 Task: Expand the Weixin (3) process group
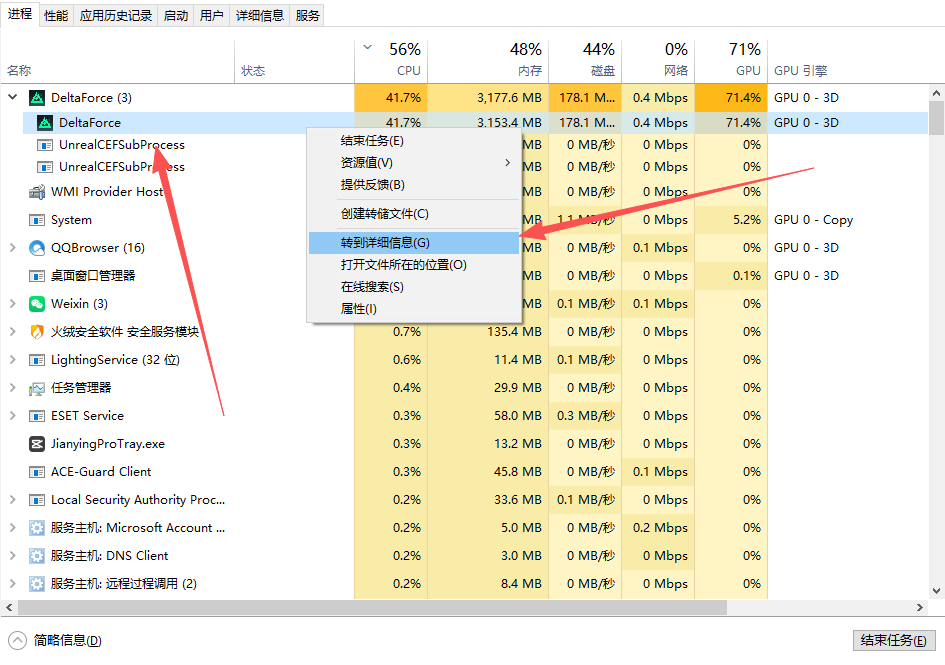(x=13, y=304)
